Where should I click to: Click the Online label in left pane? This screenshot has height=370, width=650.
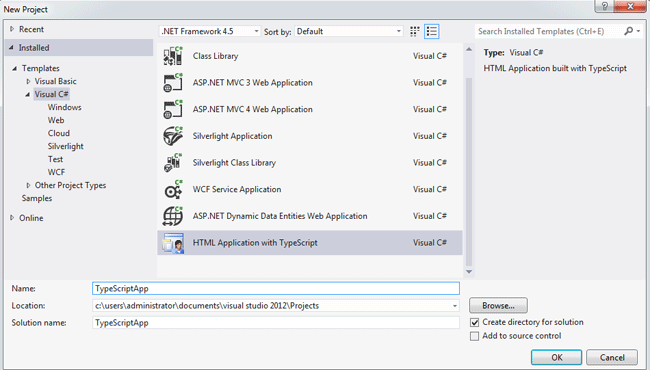click(31, 218)
